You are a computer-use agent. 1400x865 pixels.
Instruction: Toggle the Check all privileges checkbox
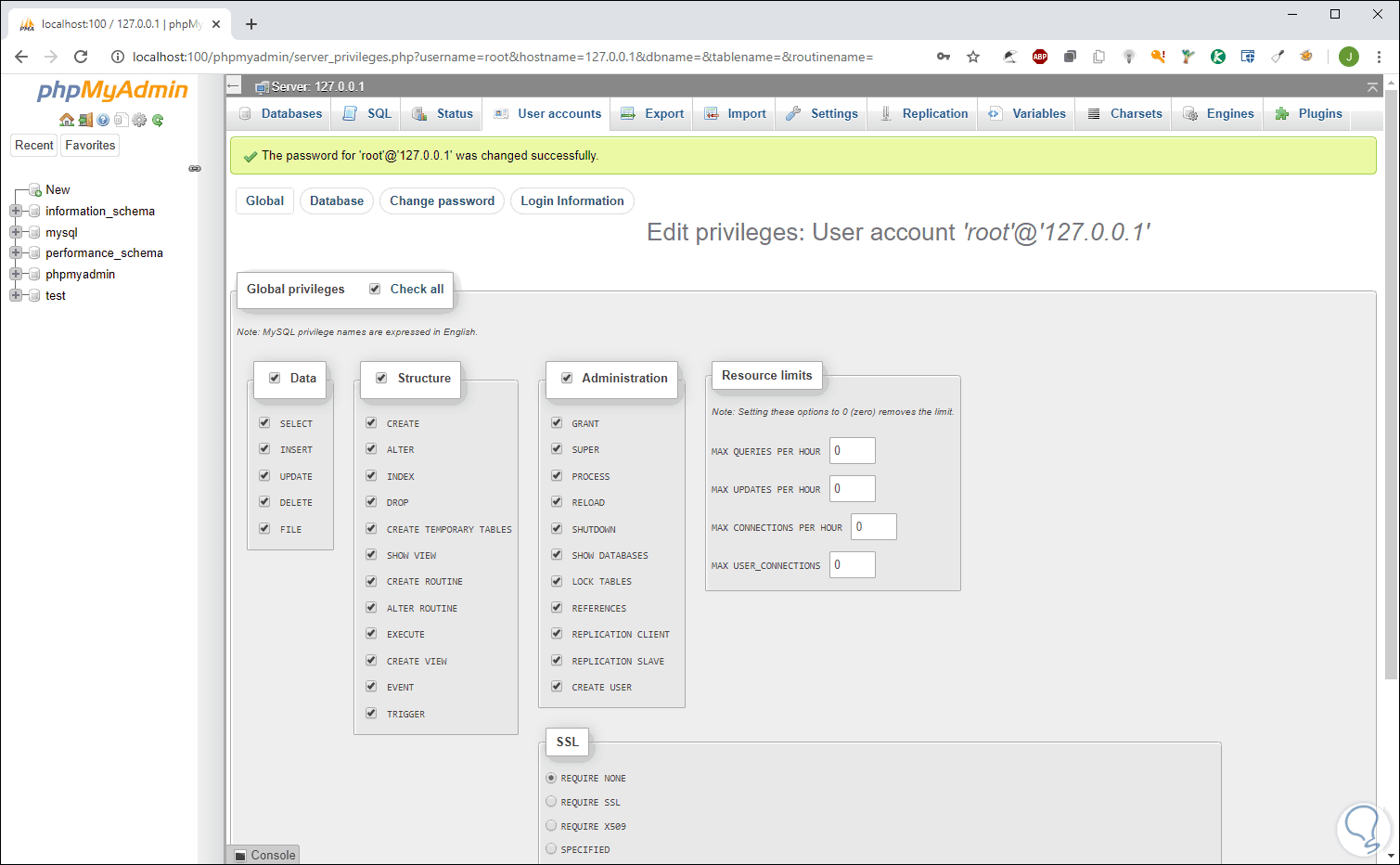(x=375, y=289)
